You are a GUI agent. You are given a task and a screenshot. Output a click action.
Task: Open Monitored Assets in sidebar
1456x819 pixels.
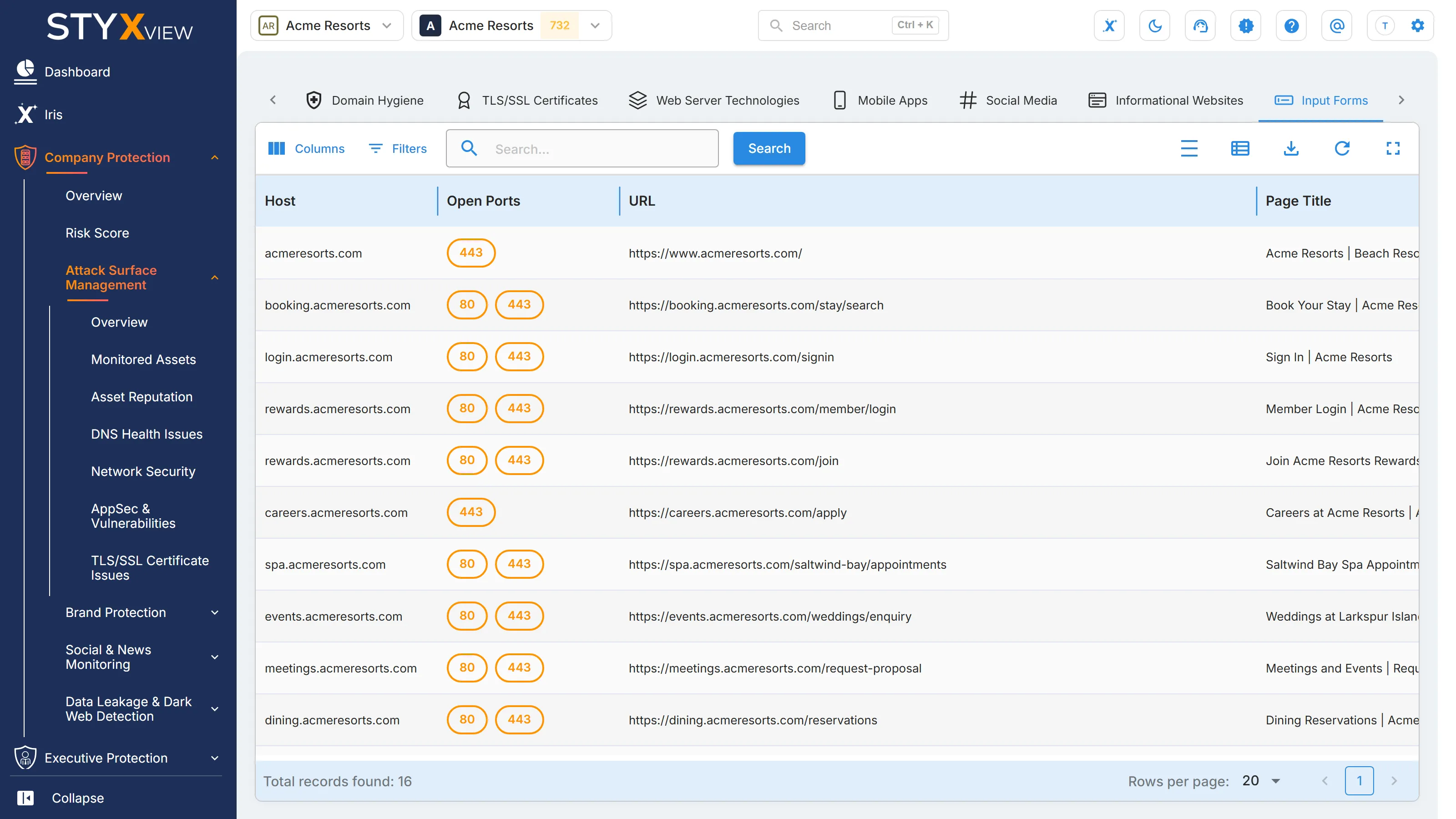(143, 359)
